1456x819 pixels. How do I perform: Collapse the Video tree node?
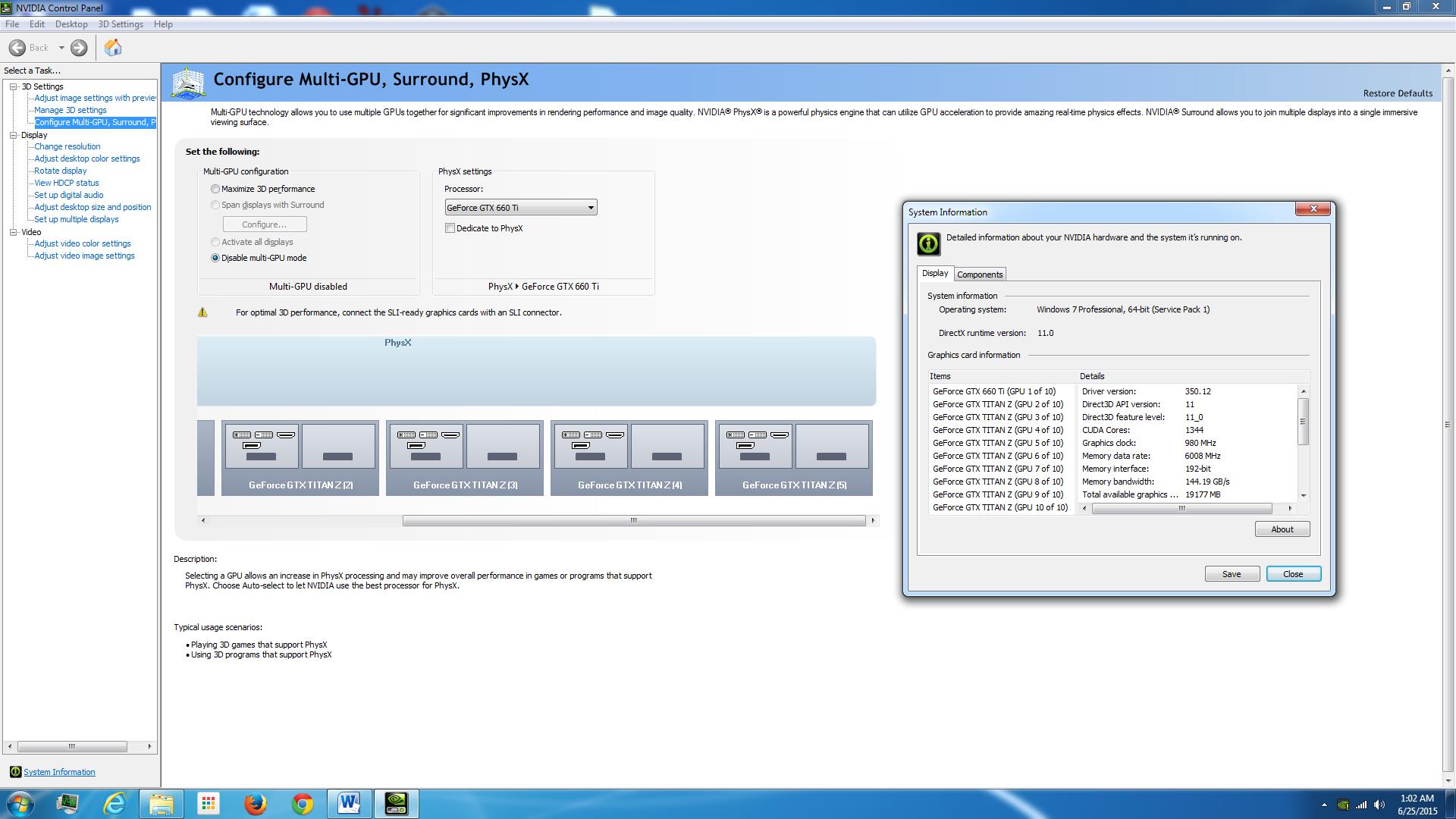(13, 232)
